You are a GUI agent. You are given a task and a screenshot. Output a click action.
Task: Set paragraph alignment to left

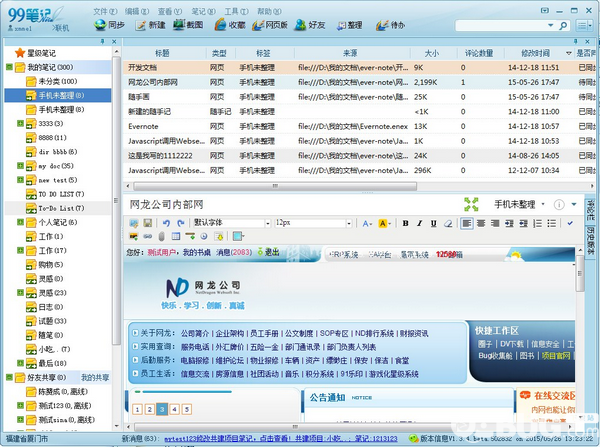466,223
